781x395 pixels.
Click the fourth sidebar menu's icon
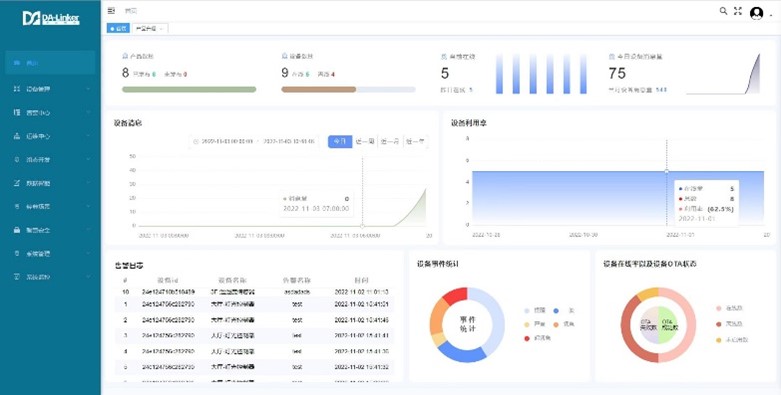coord(17,136)
